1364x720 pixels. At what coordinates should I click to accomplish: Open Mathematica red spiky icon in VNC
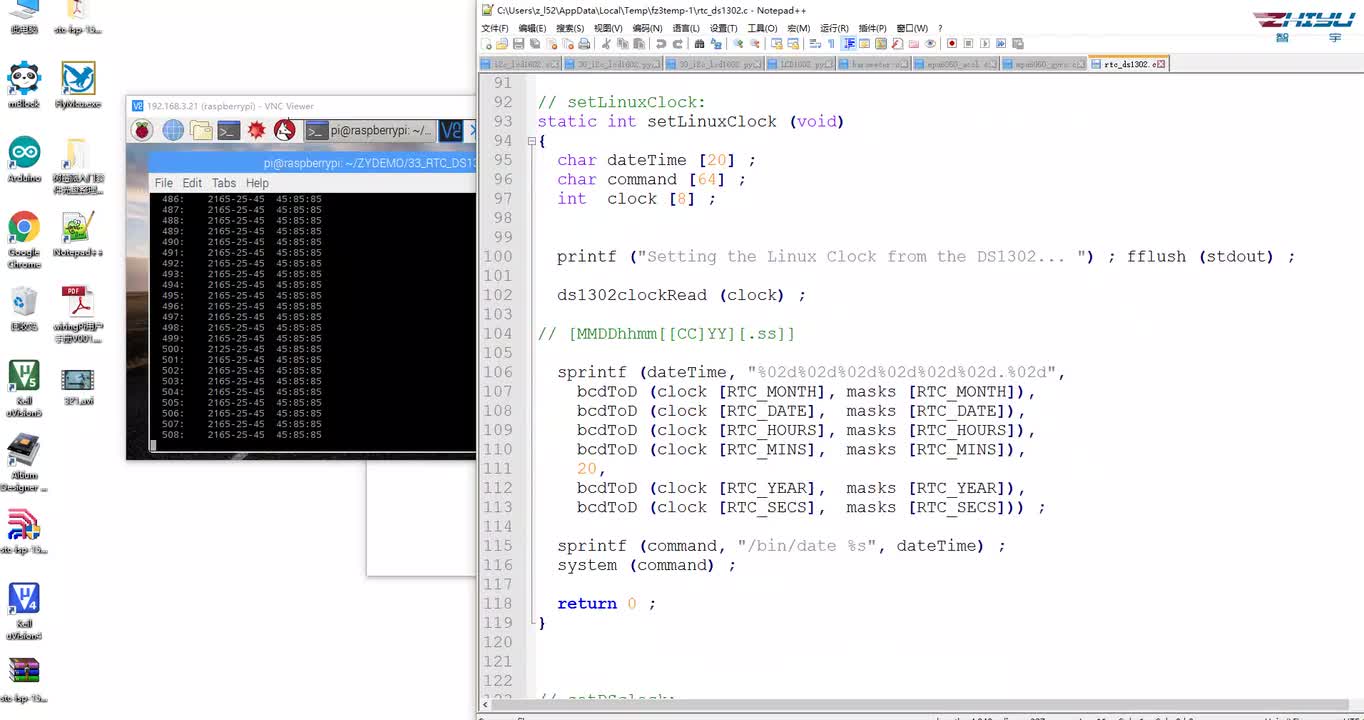click(257, 130)
